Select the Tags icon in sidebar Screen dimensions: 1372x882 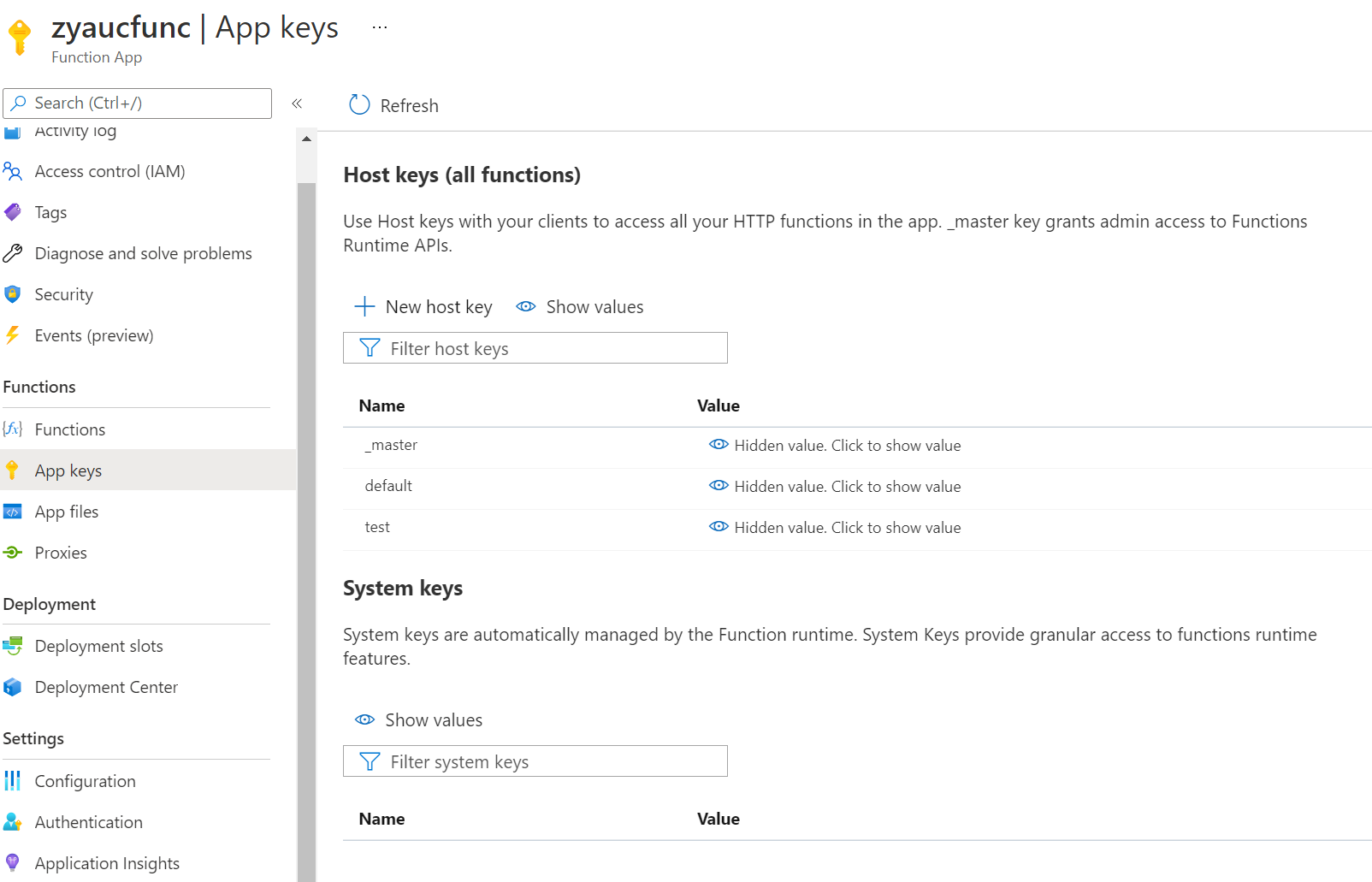pyautogui.click(x=13, y=211)
